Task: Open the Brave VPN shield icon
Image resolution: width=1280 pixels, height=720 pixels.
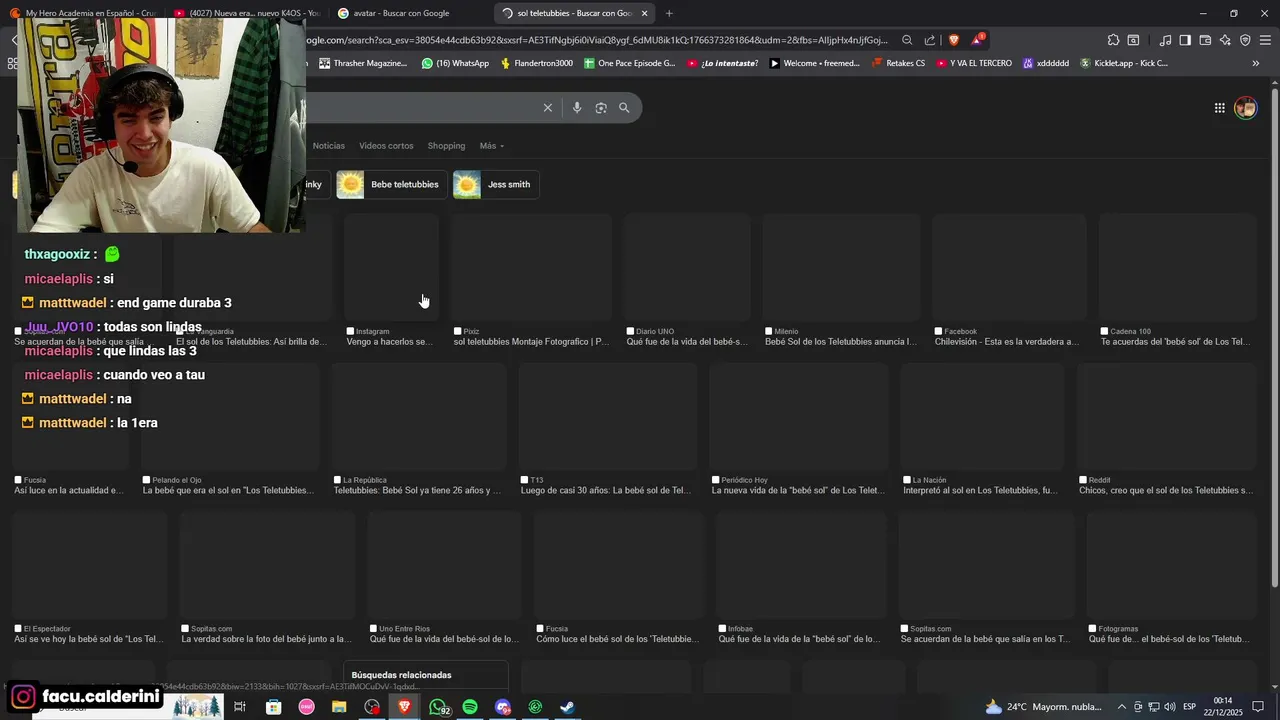Action: pyautogui.click(x=1245, y=40)
